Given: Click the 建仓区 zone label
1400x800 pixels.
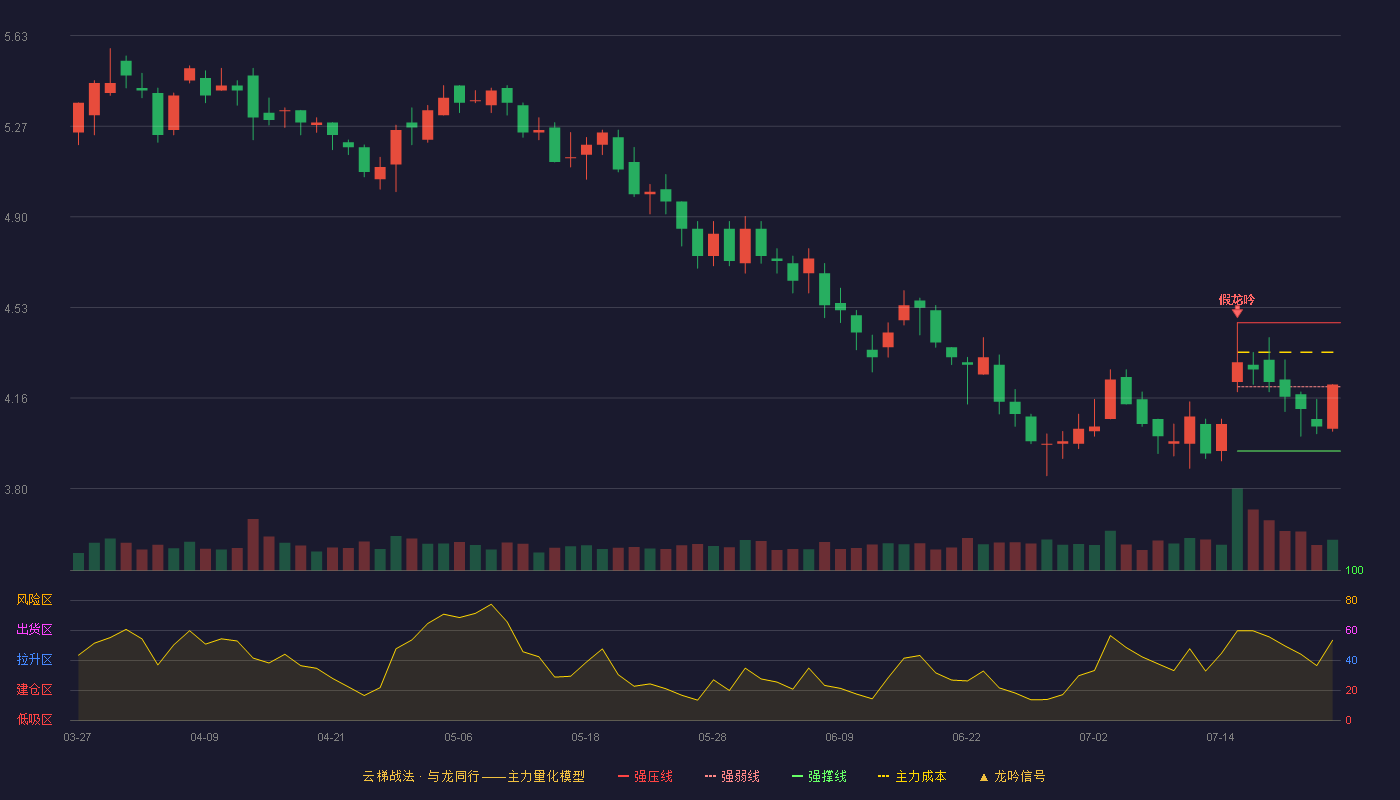Looking at the screenshot, I should coord(34,690).
